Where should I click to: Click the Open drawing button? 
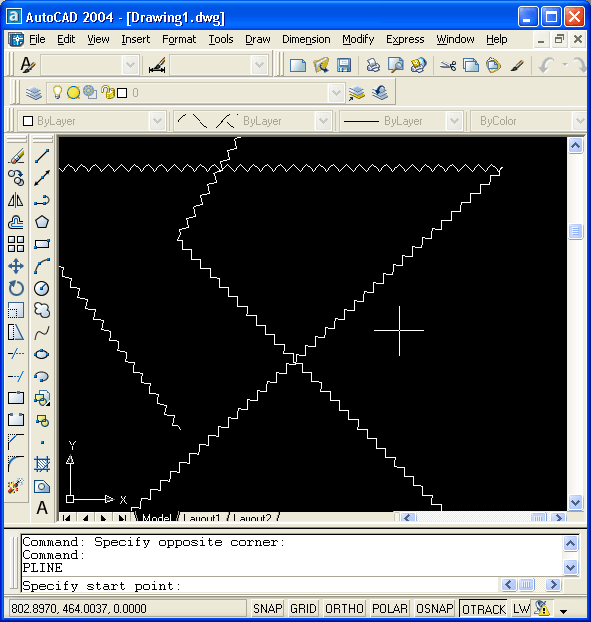321,65
